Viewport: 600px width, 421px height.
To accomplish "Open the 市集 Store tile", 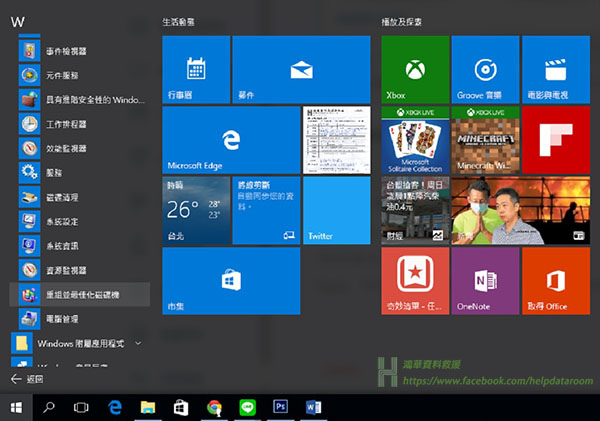I will [196, 282].
